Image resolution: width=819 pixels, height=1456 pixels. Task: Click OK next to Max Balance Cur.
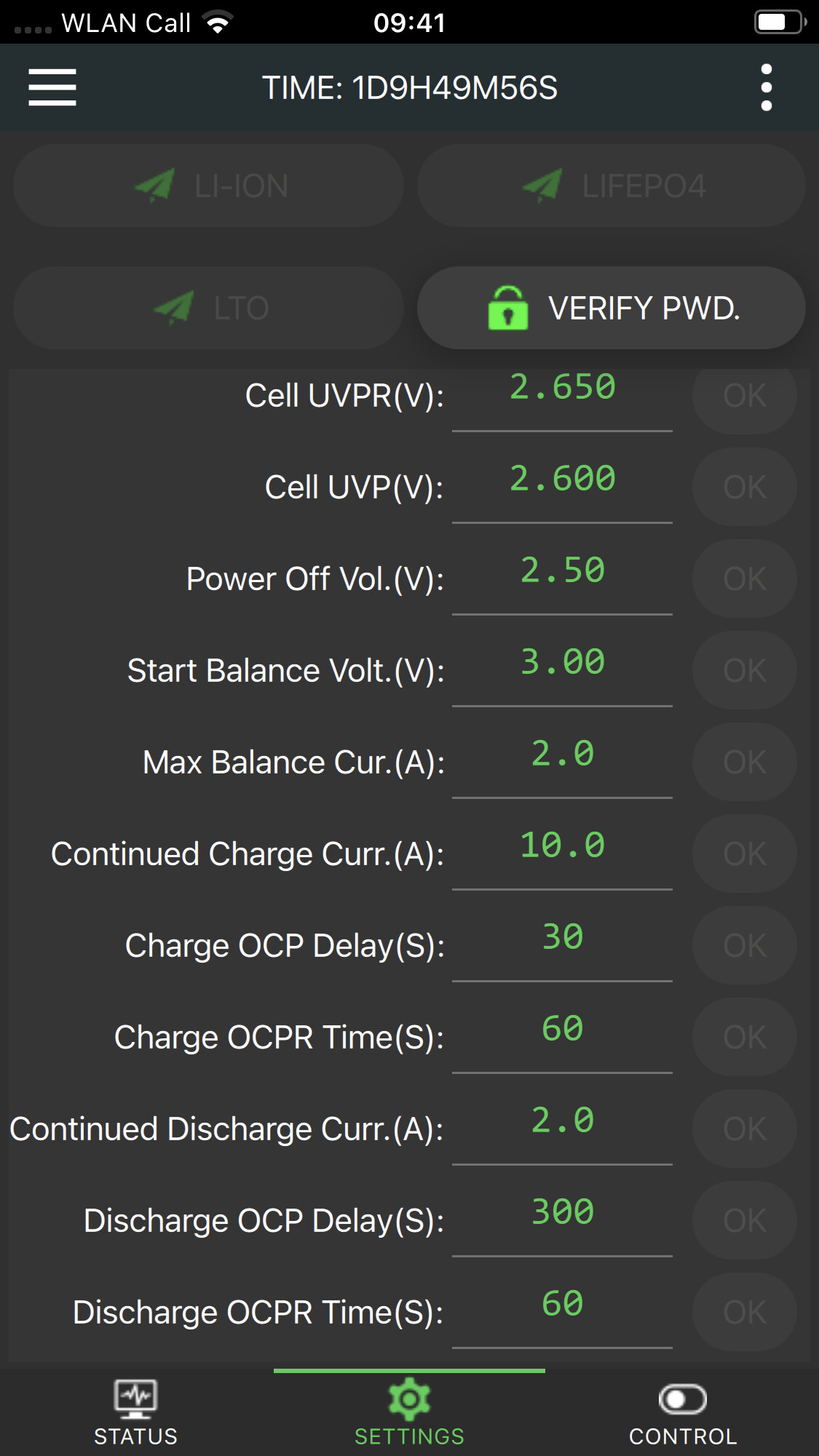(745, 762)
